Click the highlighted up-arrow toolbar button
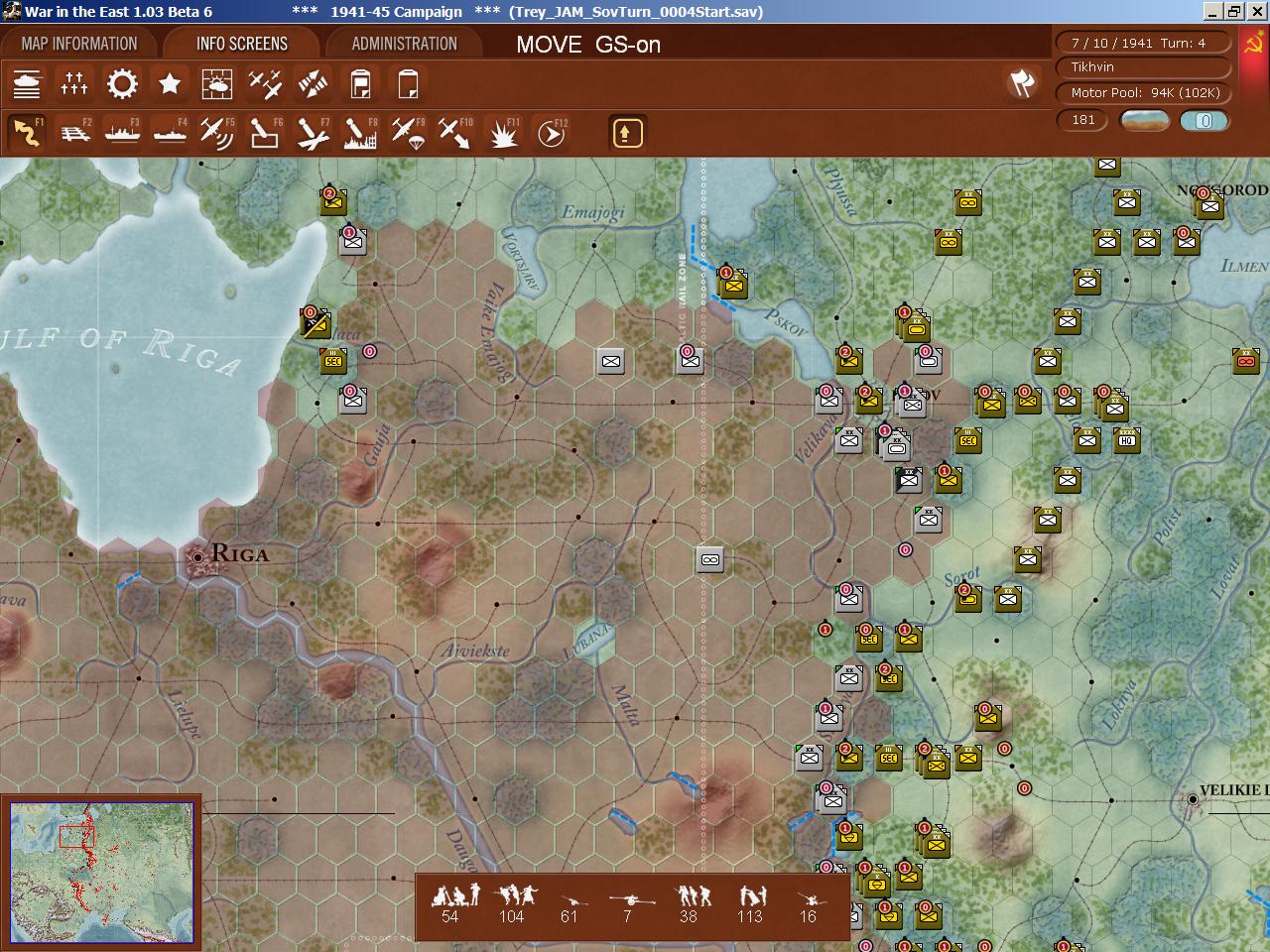This screenshot has height=952, width=1270. 627,133
